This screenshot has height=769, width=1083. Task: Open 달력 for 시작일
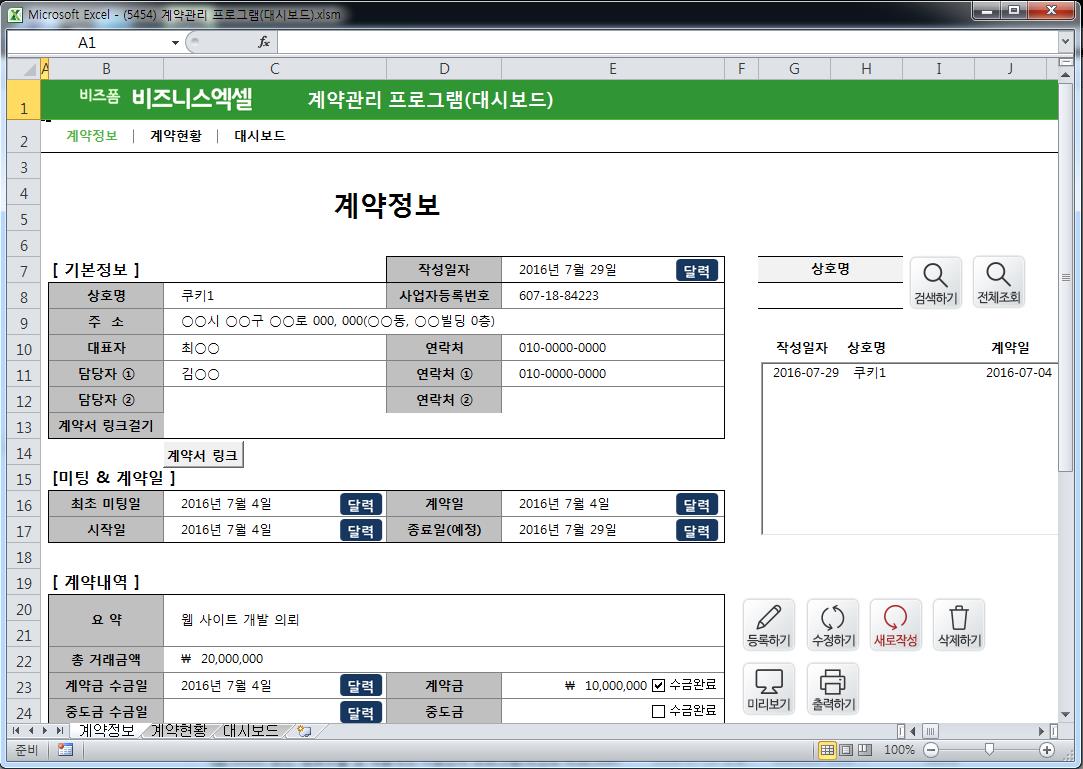coord(361,531)
